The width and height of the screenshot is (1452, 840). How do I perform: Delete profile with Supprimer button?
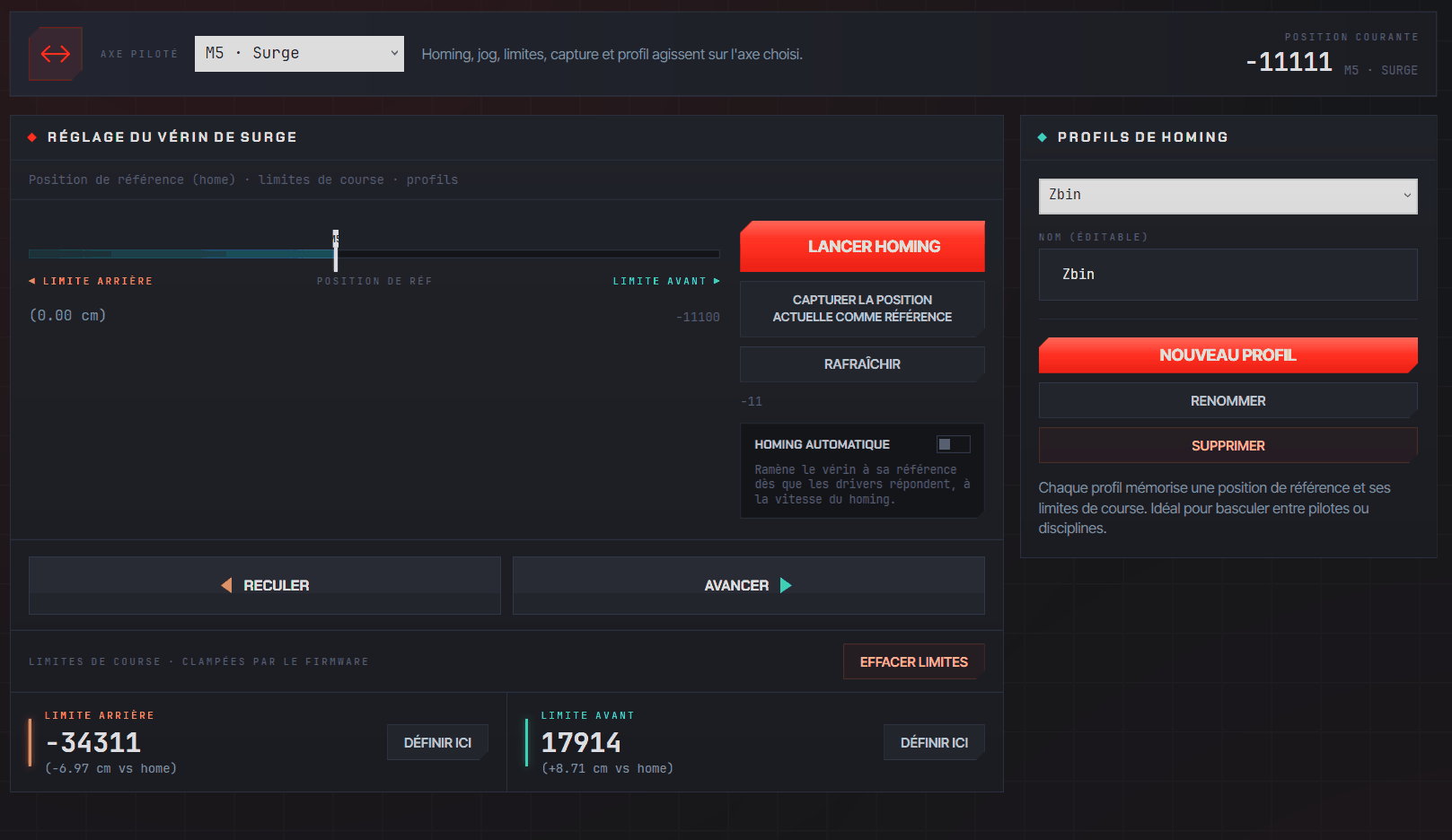[x=1228, y=445]
